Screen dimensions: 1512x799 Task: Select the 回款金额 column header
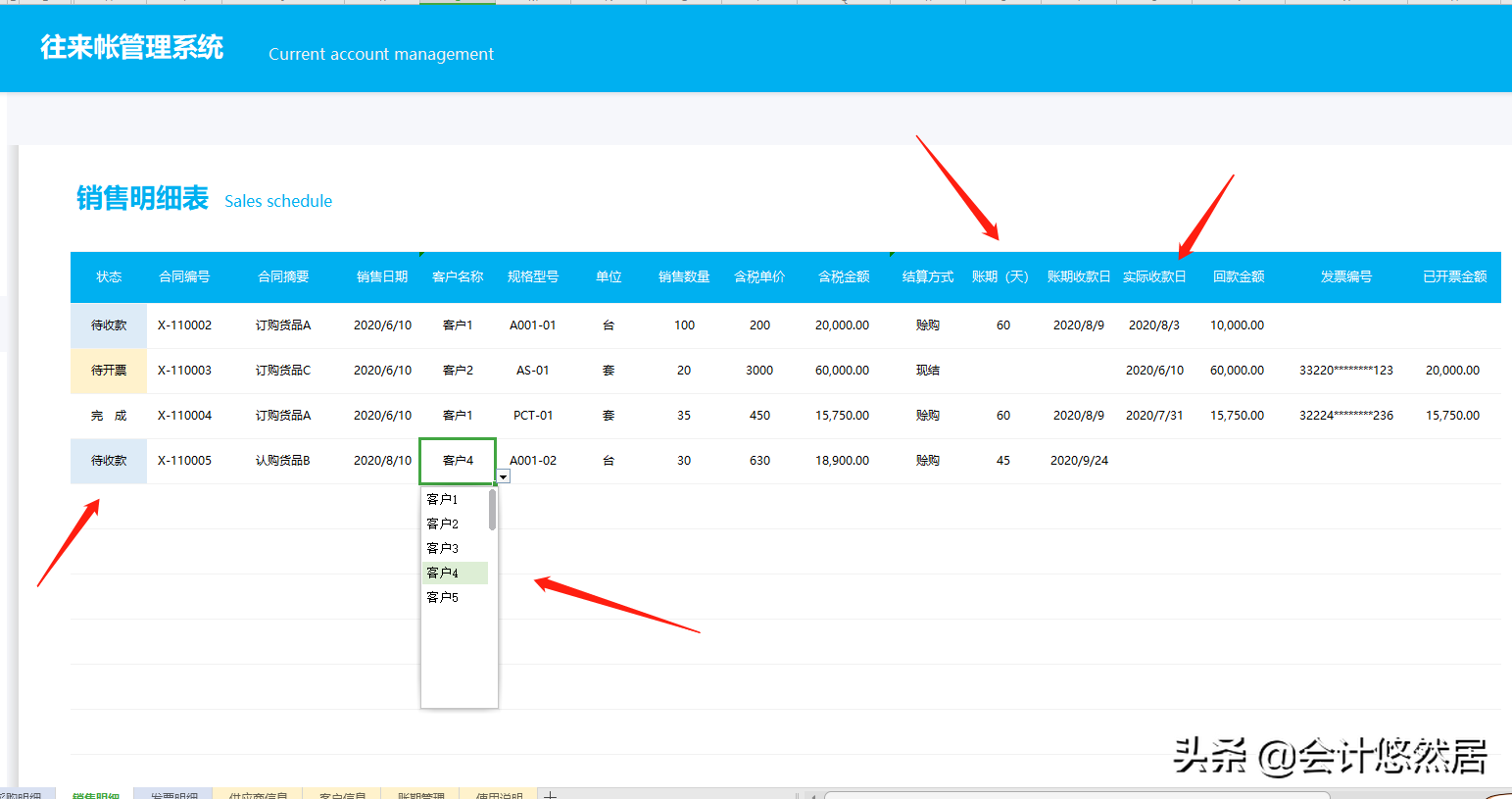1239,277
